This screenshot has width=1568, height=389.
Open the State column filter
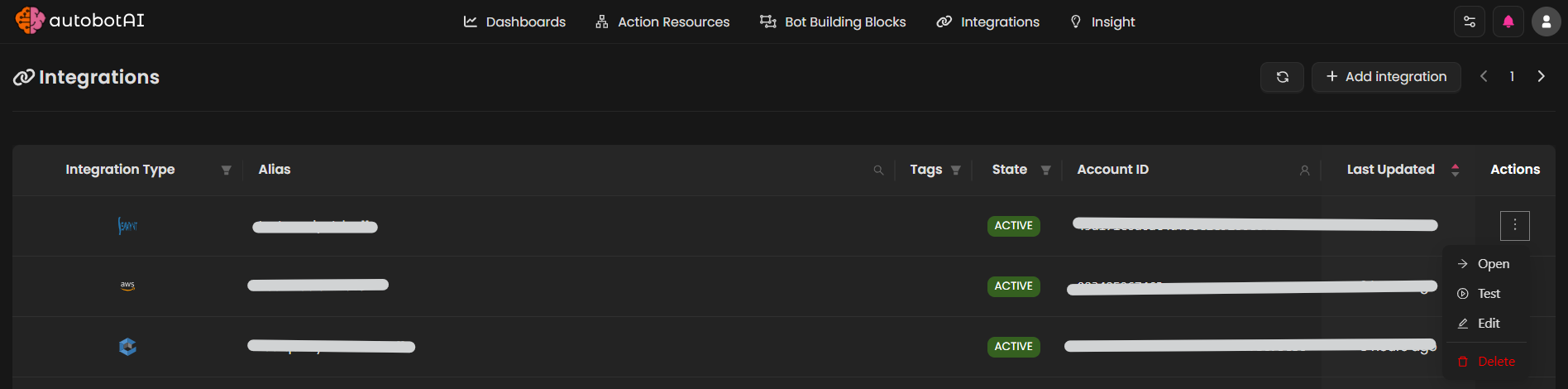1045,170
